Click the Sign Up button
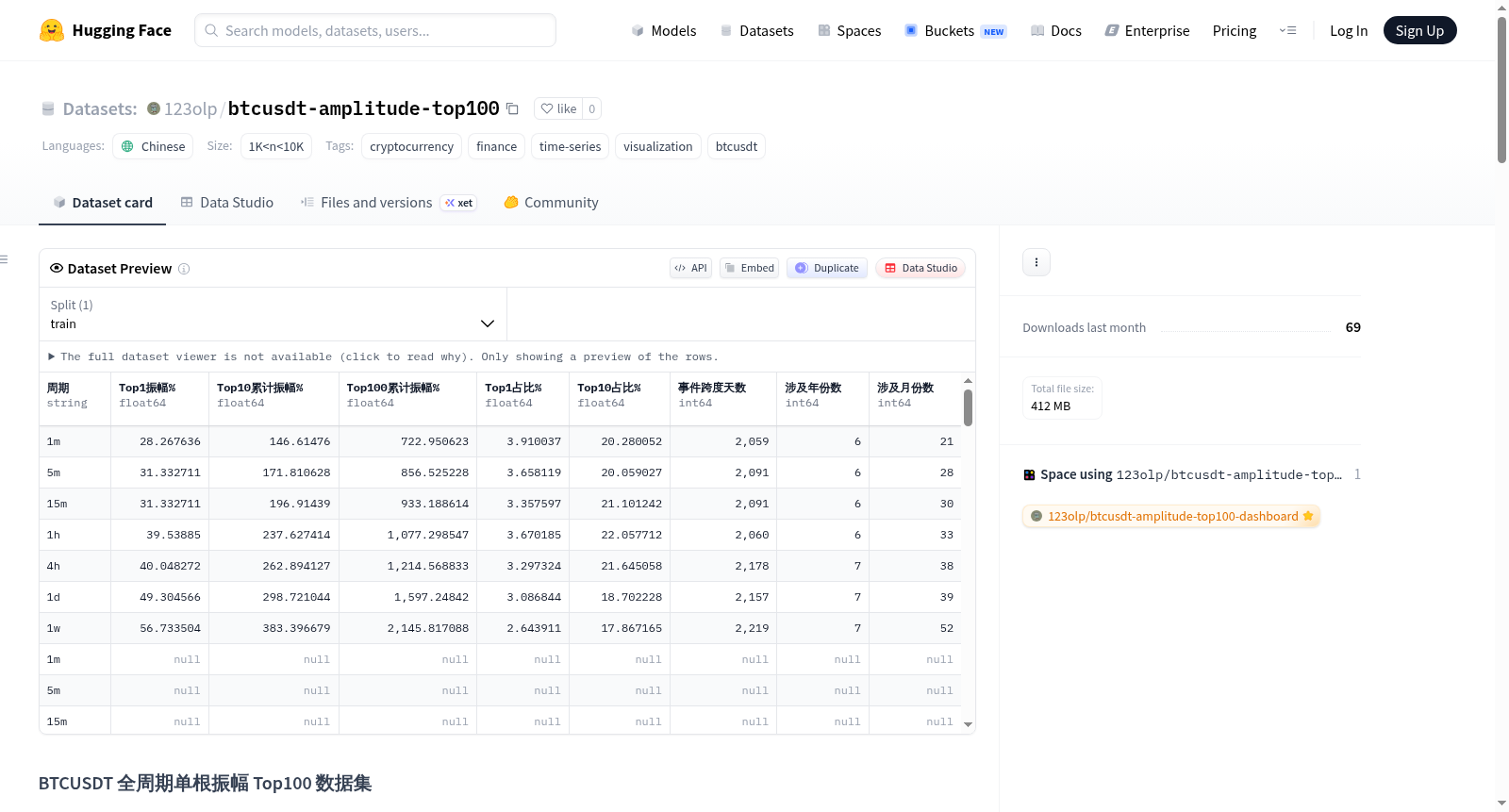The image size is (1509, 812). [x=1420, y=30]
